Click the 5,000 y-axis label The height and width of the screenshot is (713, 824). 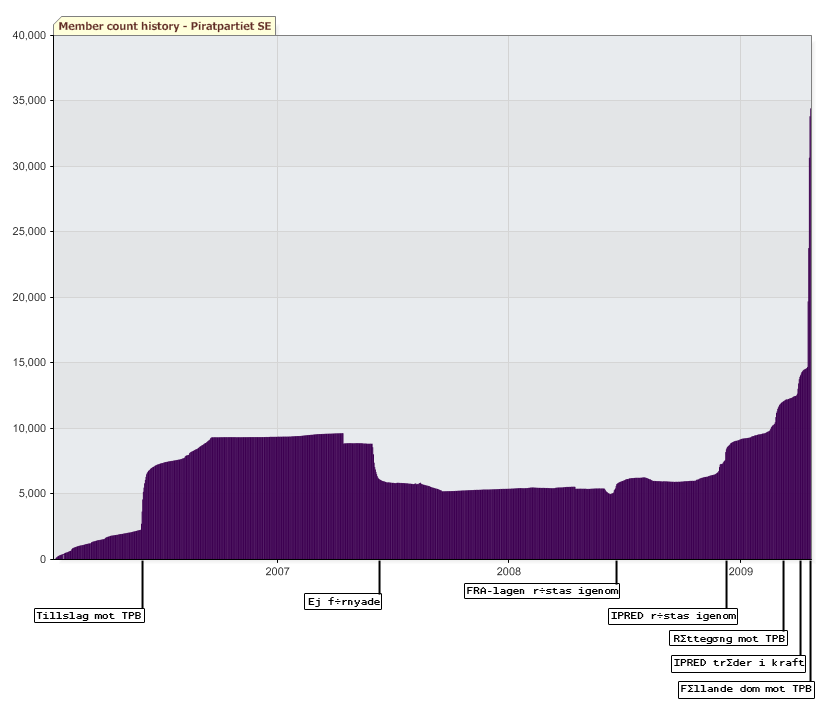pyautogui.click(x=32, y=494)
